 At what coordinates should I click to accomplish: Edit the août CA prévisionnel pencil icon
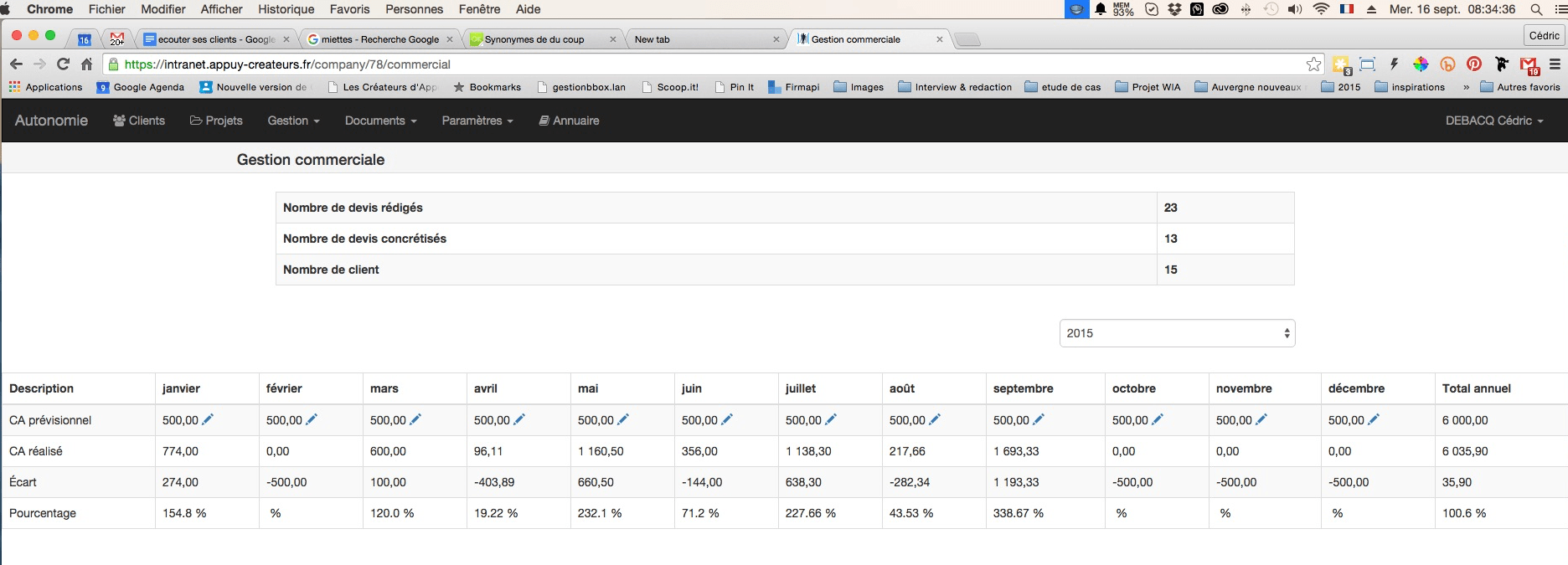(x=935, y=419)
